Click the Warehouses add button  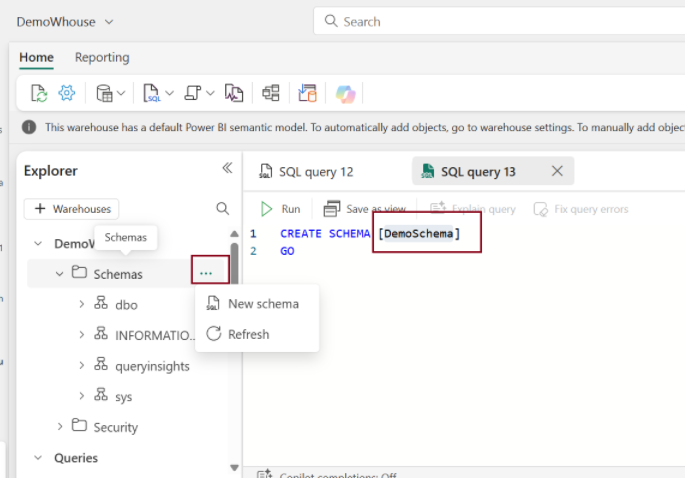point(71,209)
